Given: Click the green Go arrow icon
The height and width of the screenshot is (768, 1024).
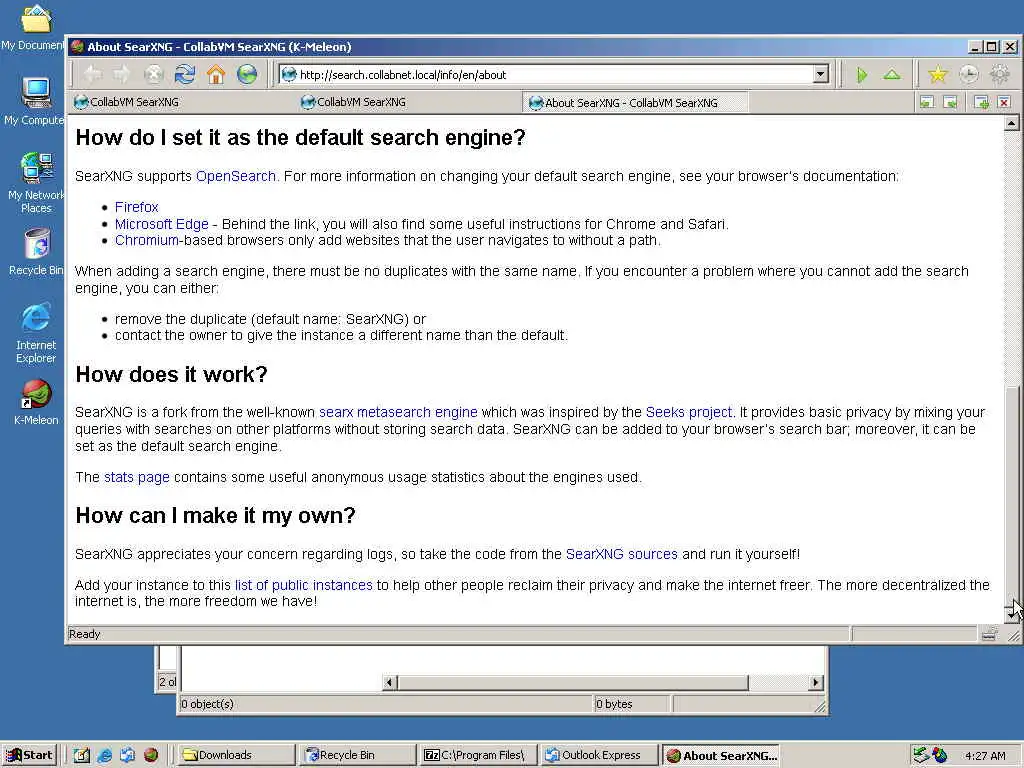Looking at the screenshot, I should 862,75.
